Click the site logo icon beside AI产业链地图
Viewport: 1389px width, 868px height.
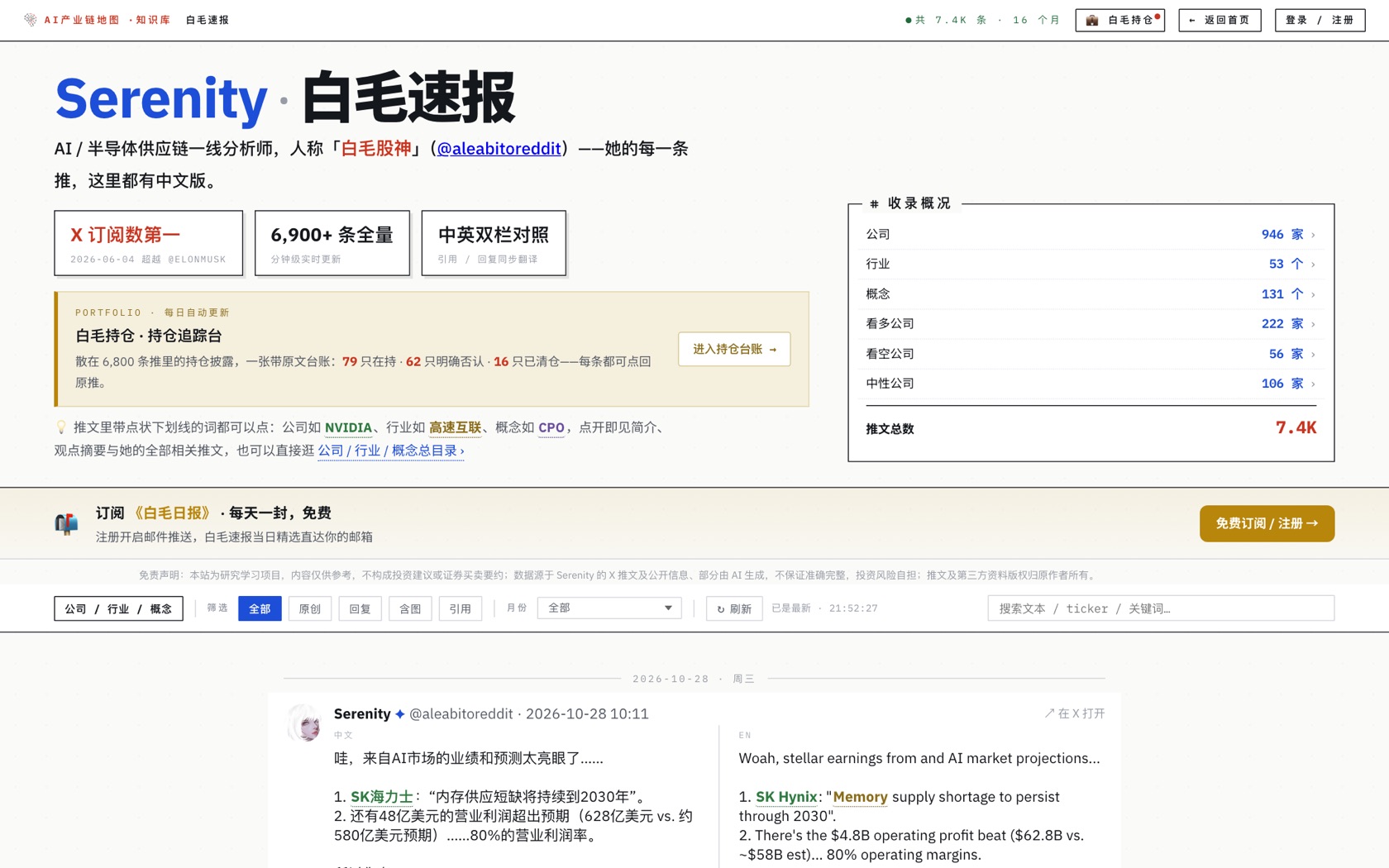(x=31, y=20)
